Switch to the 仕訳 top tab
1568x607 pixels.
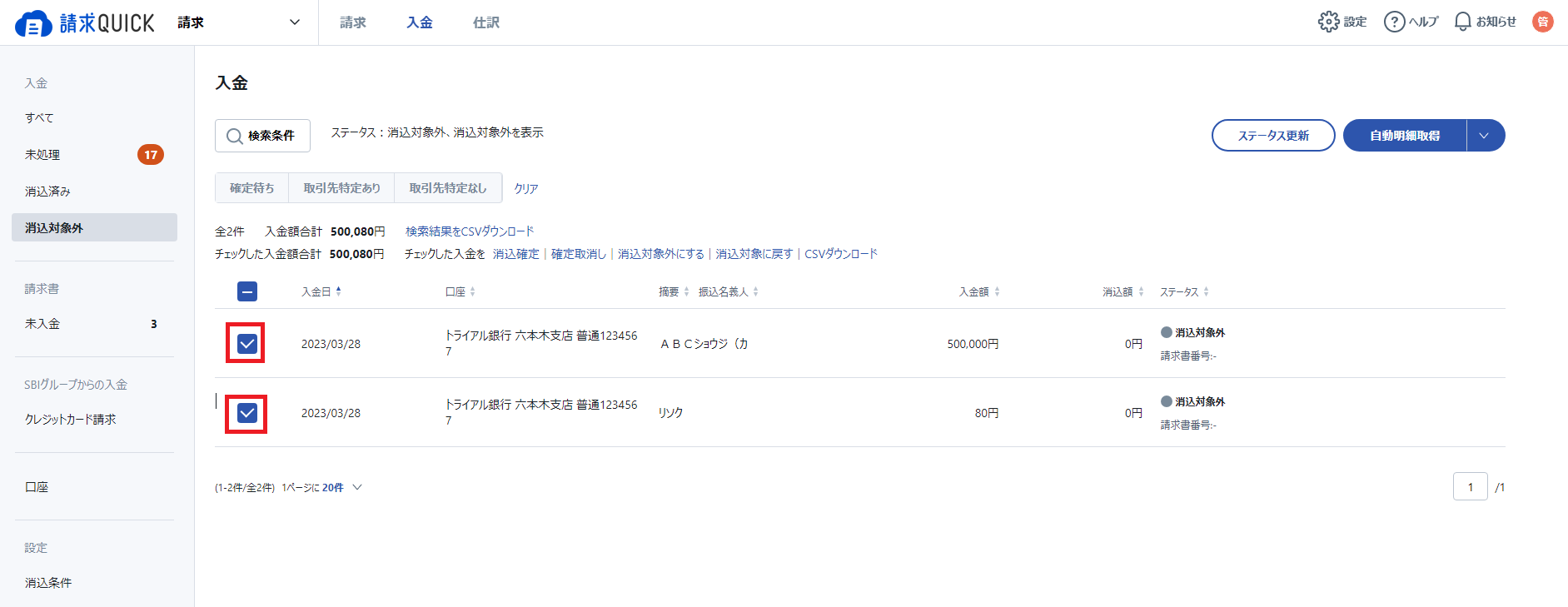[x=486, y=22]
